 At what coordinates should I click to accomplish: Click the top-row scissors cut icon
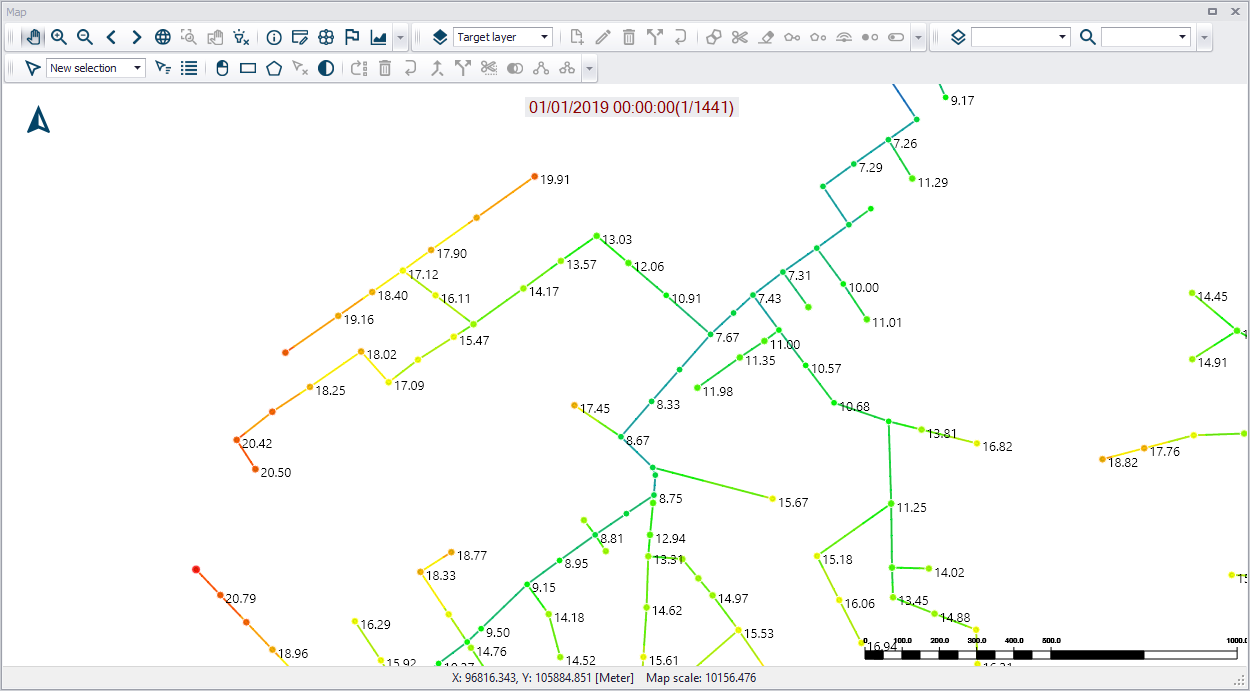740,37
